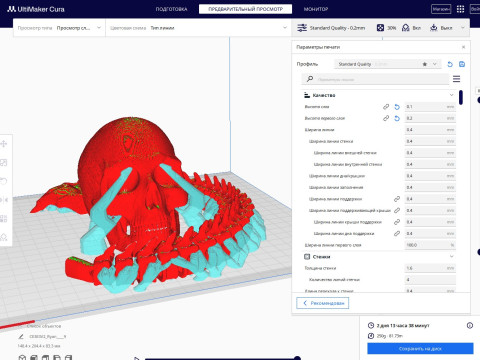Collapse the Стенки section chevron
The image size is (480, 360).
[x=451, y=257]
